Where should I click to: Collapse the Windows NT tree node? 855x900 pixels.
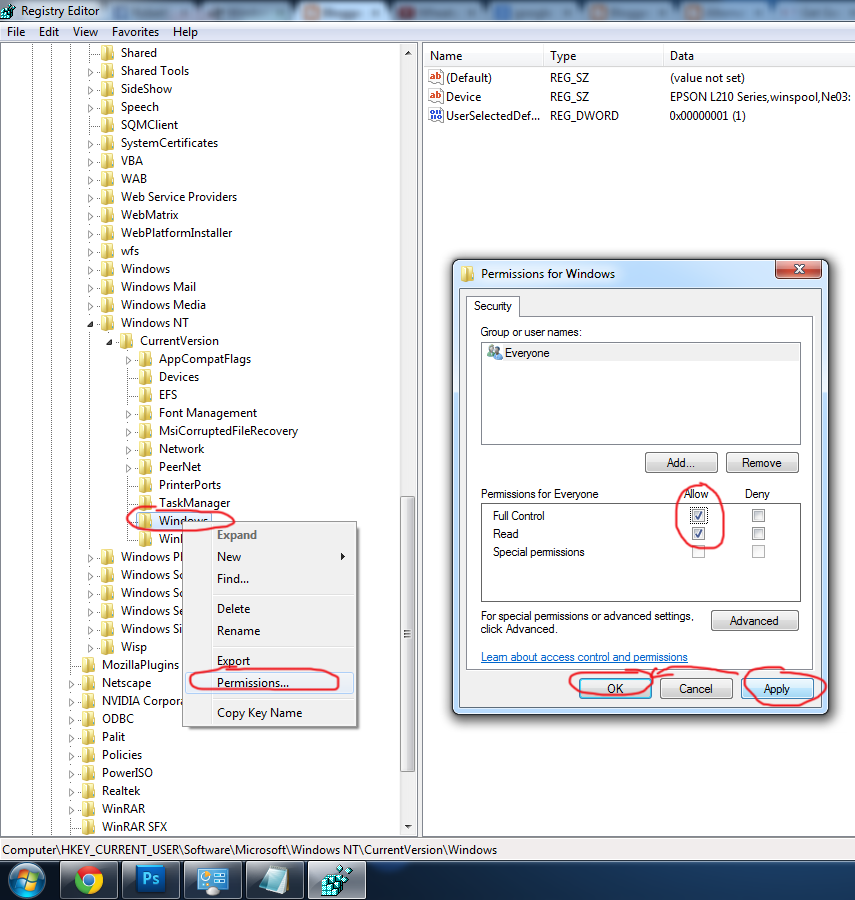(x=91, y=324)
